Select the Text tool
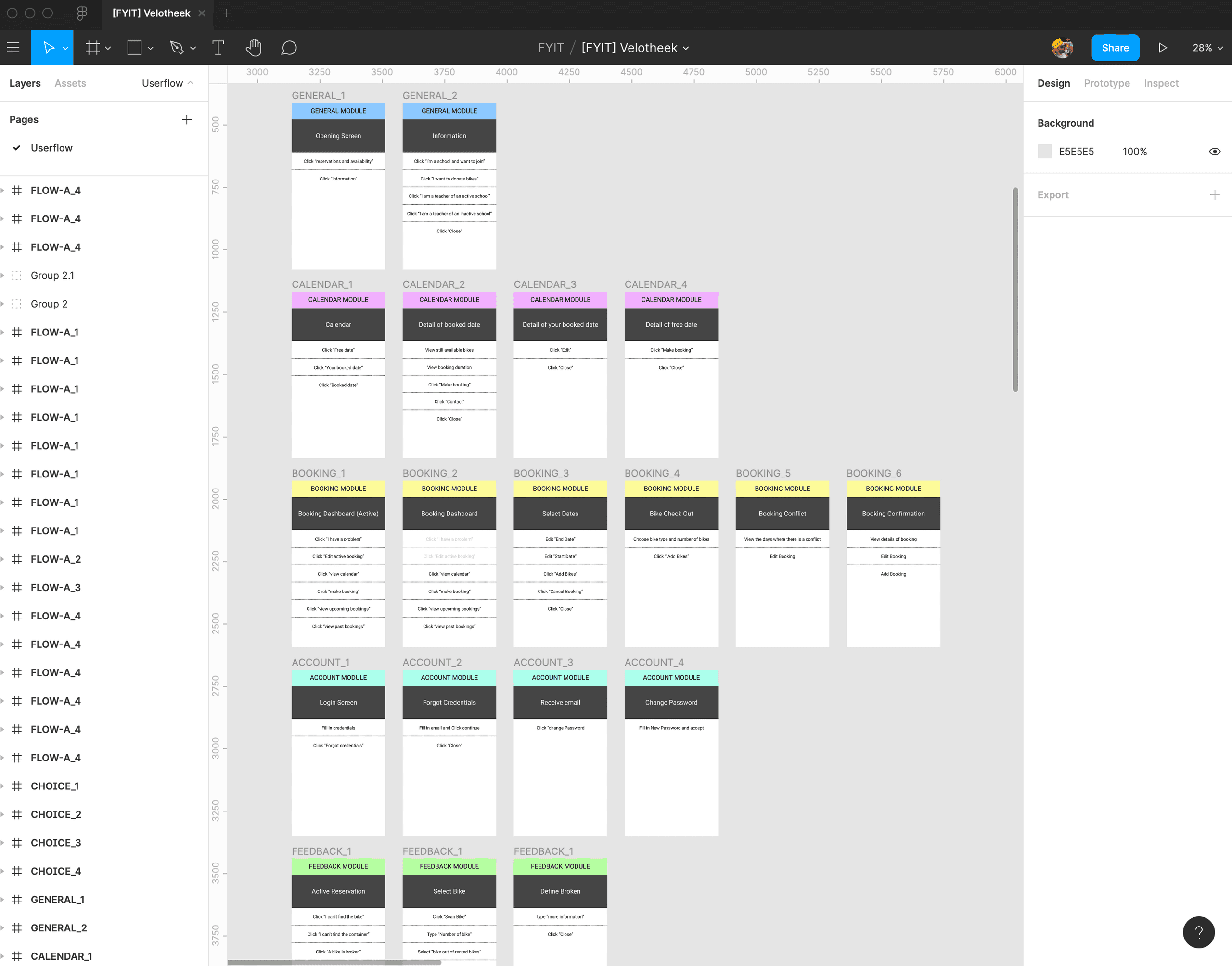Viewport: 1232px width, 966px height. pyautogui.click(x=218, y=48)
